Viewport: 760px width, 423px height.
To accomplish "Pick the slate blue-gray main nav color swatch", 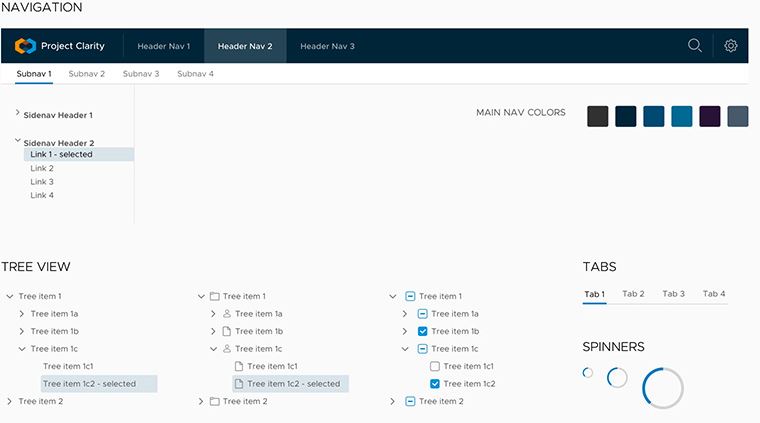I will pyautogui.click(x=738, y=116).
